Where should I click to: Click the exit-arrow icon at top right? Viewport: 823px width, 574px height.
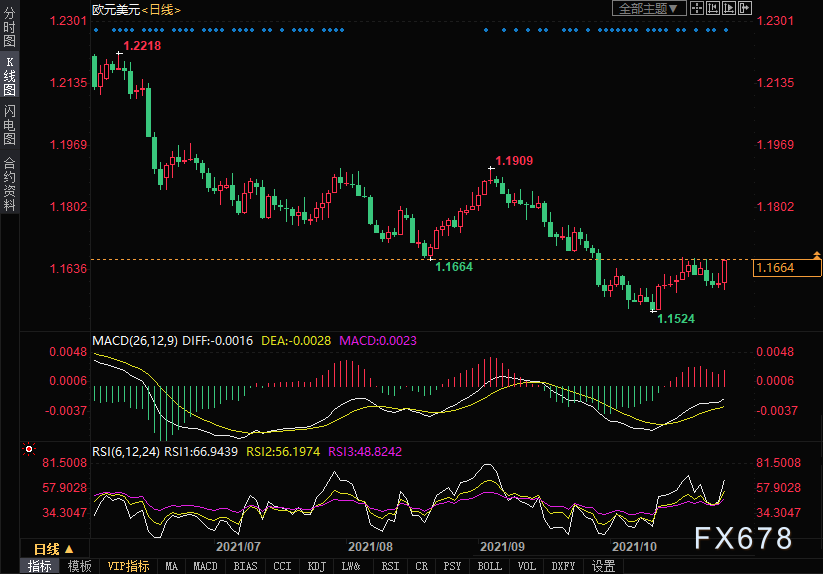[x=745, y=9]
